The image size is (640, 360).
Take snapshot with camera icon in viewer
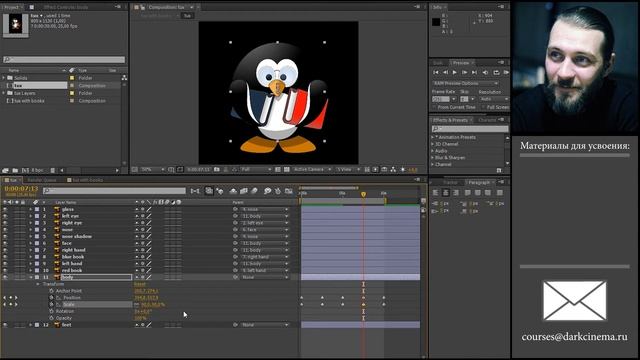click(x=217, y=169)
